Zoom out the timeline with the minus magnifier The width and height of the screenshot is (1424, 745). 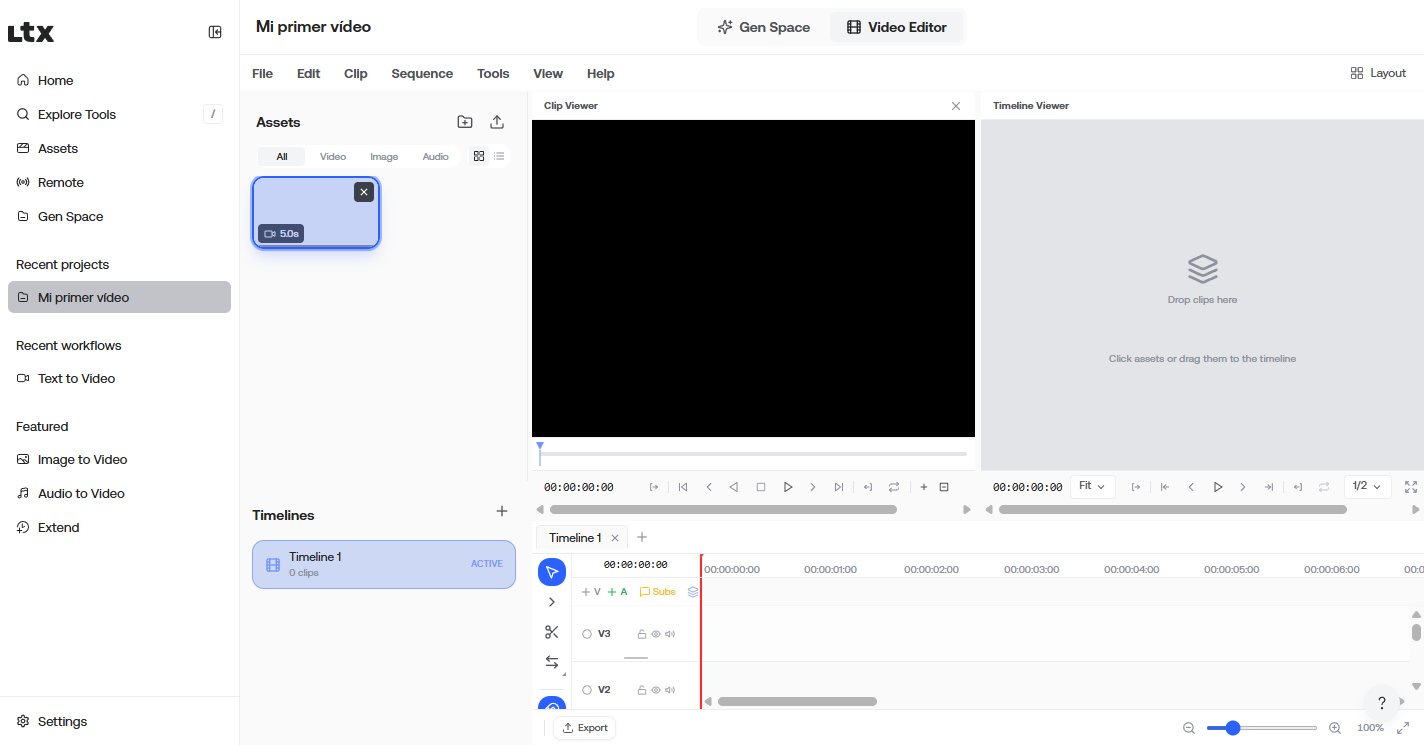point(1189,728)
